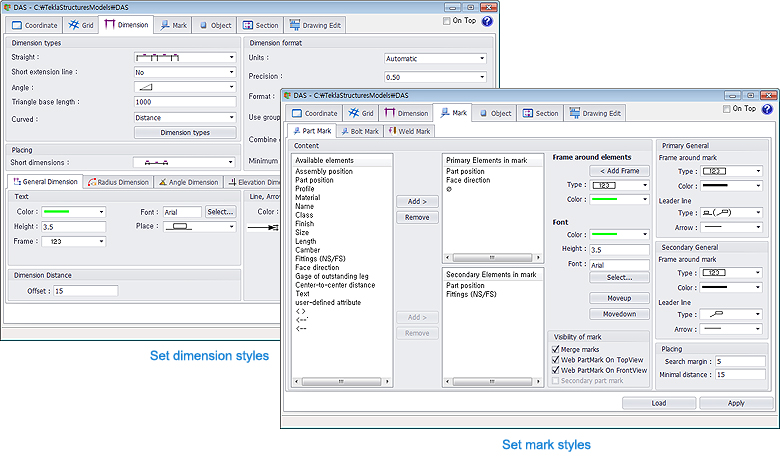Open the Radius Dimension tab
The image size is (780, 457).
(117, 182)
